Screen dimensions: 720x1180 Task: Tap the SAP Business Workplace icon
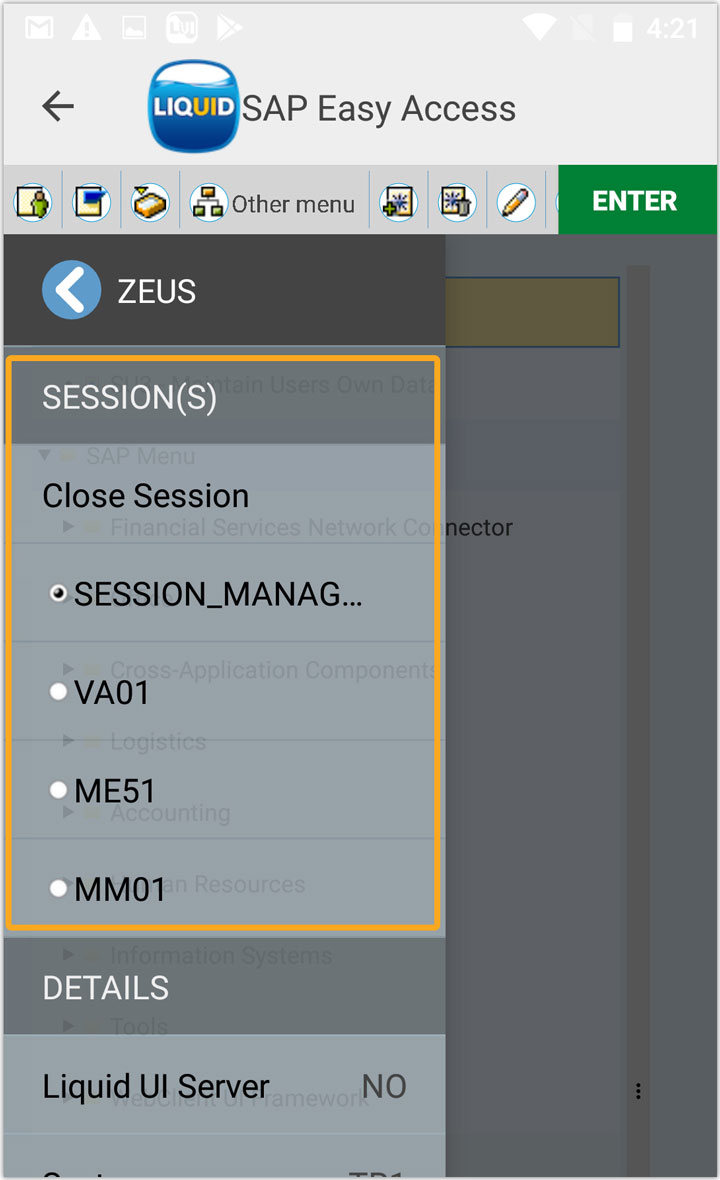point(150,202)
